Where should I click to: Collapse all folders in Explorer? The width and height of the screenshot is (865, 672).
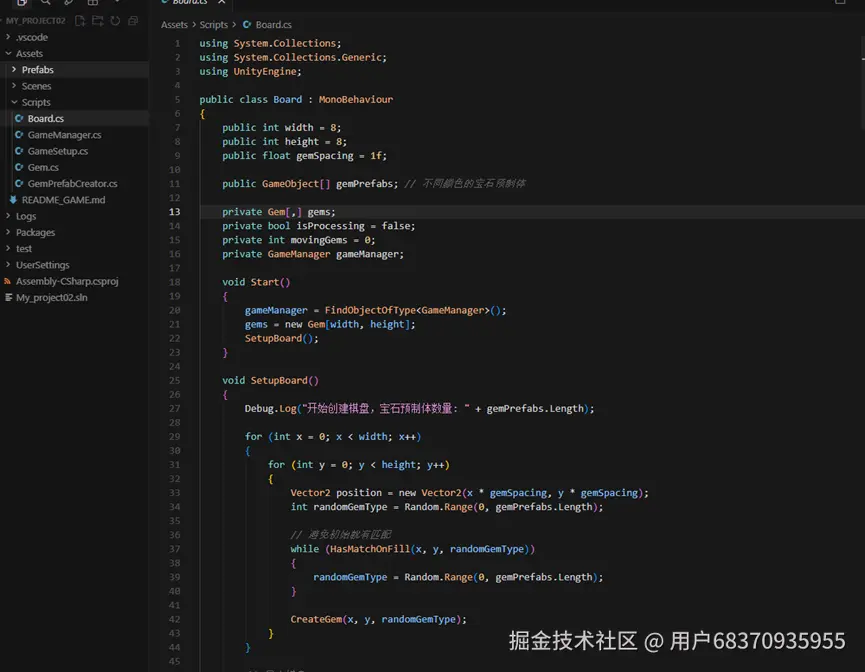(132, 20)
